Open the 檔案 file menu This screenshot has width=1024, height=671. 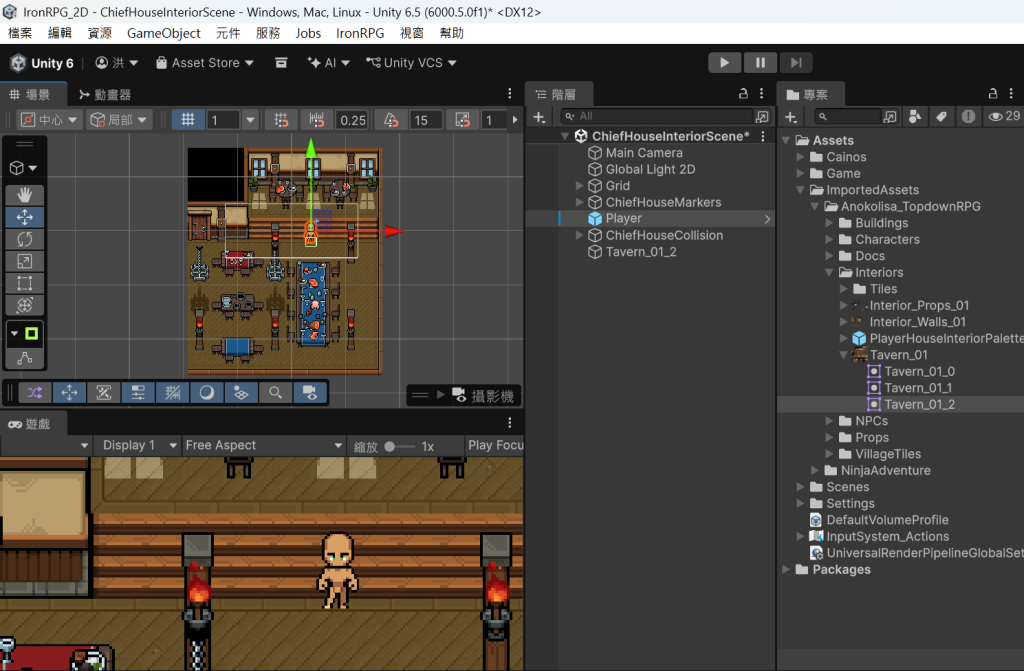[20, 33]
